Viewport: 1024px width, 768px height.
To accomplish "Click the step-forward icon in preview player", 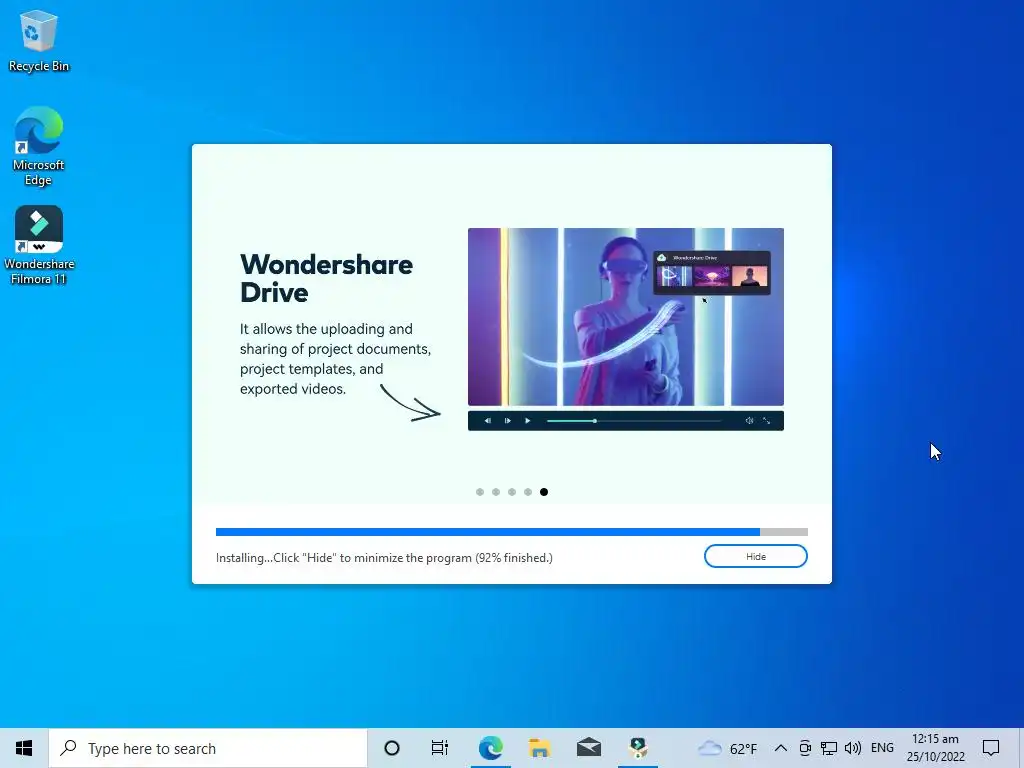I will coord(507,421).
